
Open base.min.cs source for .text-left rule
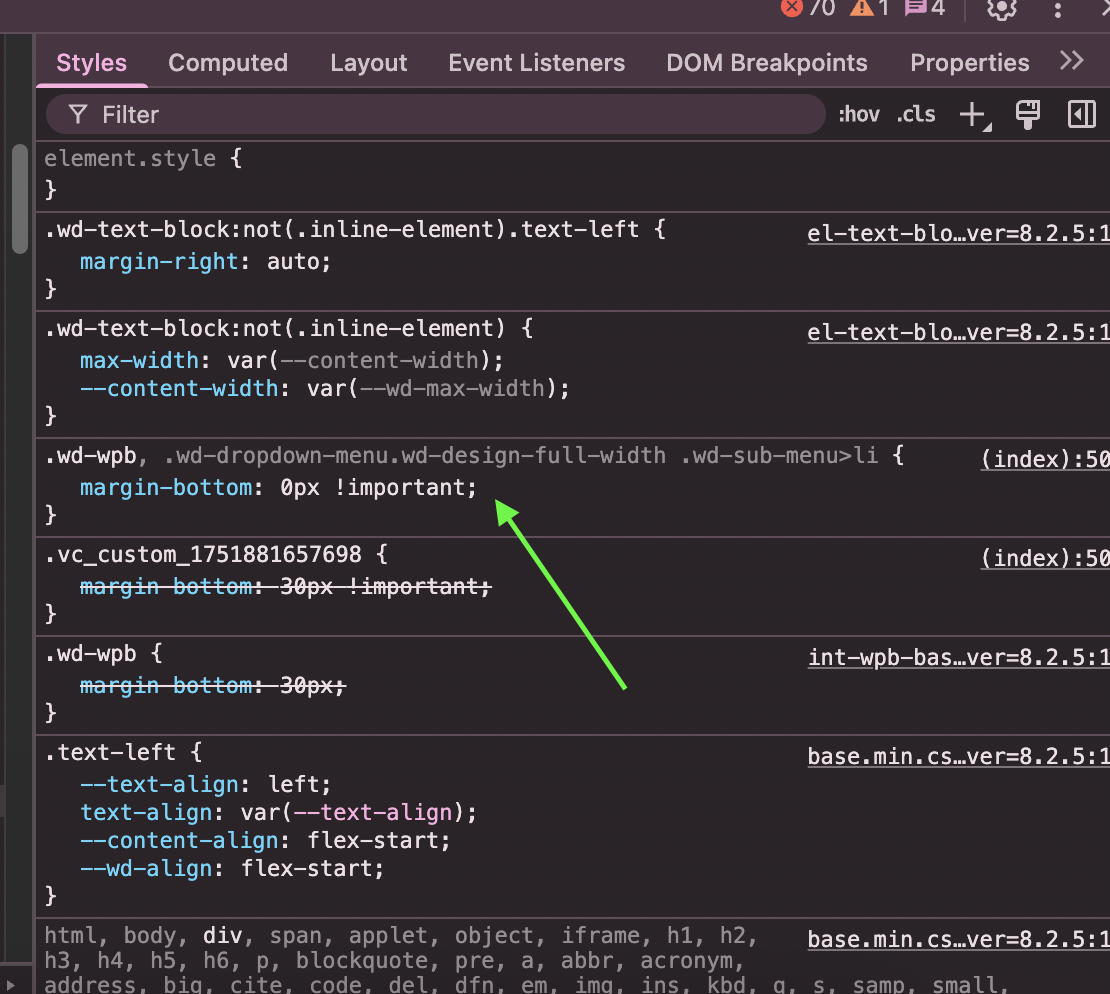[x=959, y=756]
